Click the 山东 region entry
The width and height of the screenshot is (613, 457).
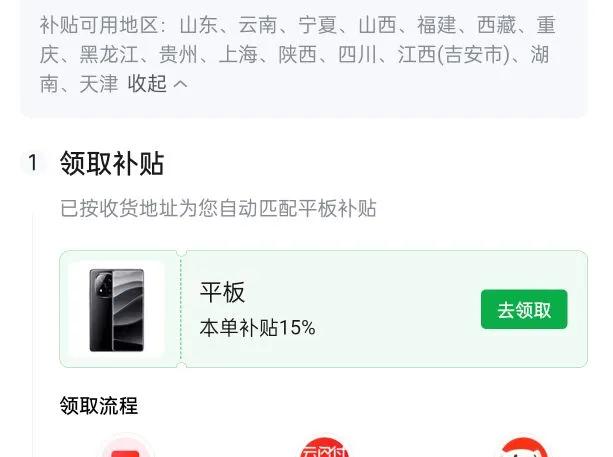[199, 25]
